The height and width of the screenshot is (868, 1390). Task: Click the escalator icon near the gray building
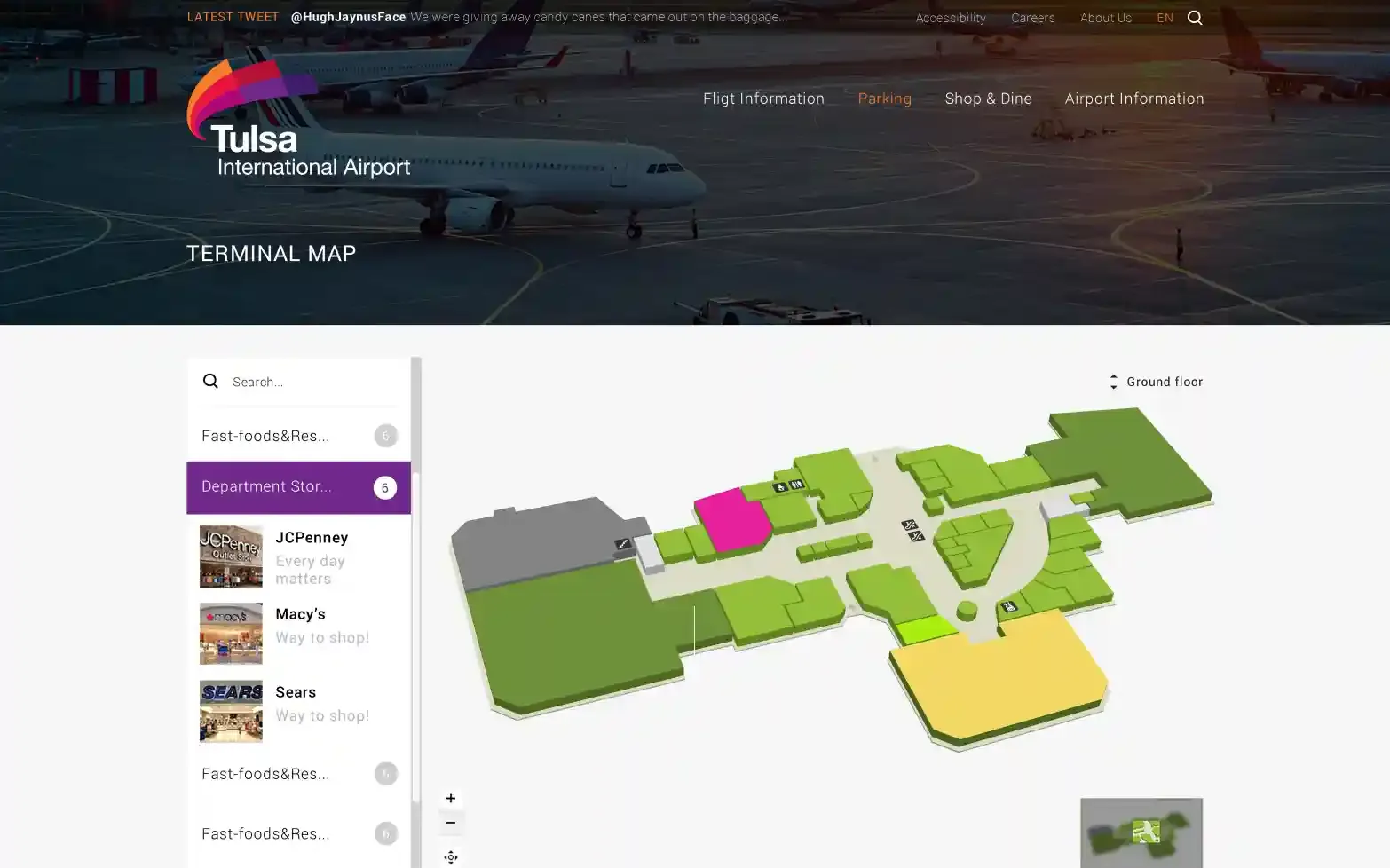pos(622,544)
